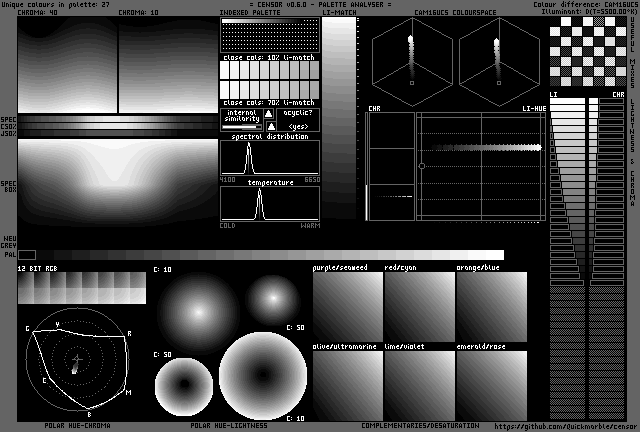Click the olive/ultramarine label
640x432 pixels.
[x=344, y=347]
